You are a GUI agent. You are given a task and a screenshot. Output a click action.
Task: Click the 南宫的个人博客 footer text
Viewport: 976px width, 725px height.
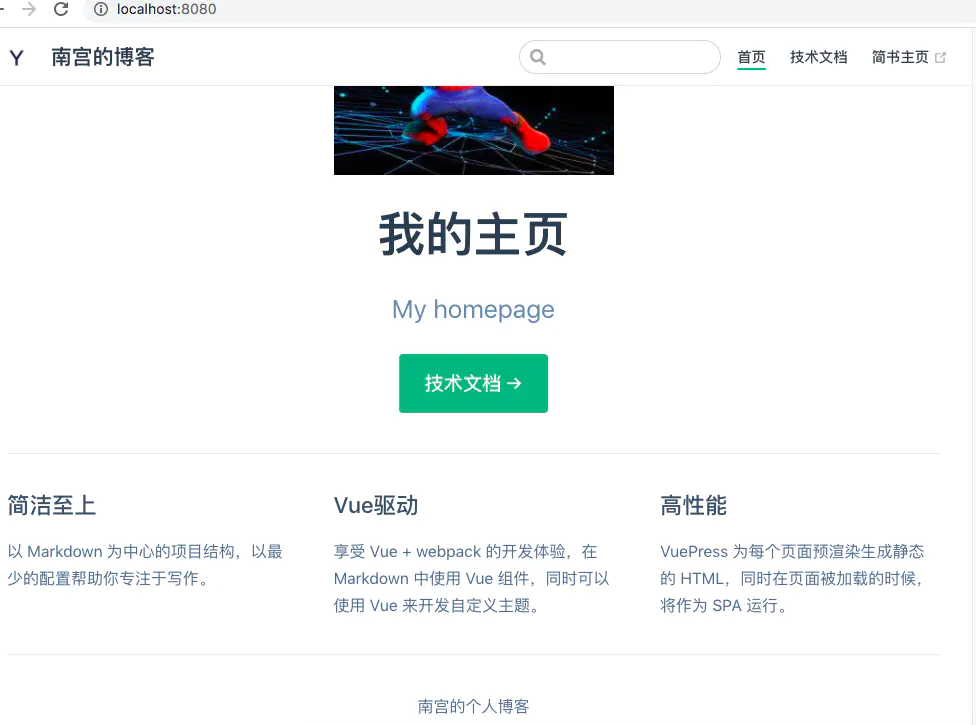tap(473, 706)
